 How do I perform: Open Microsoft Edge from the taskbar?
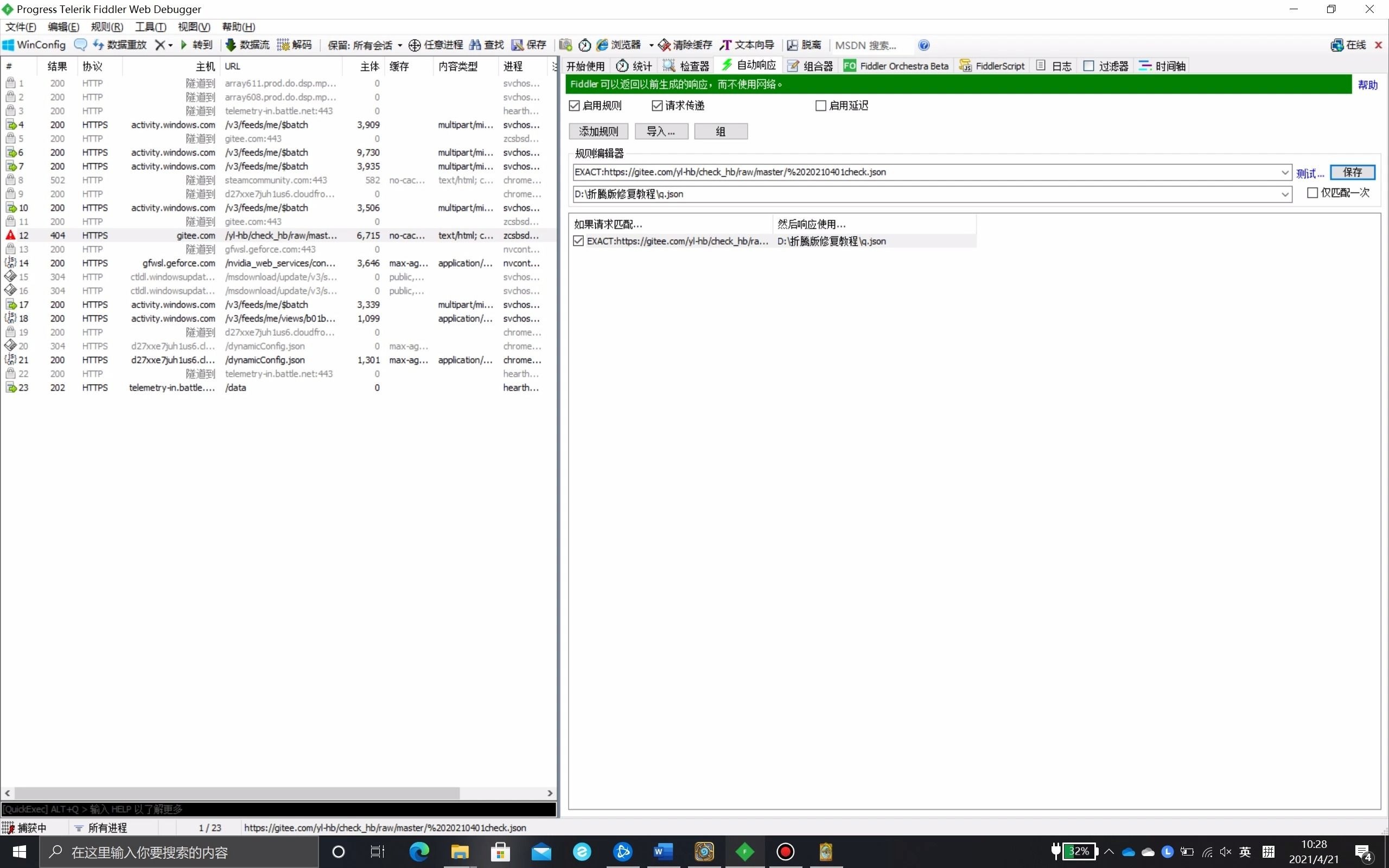(419, 852)
